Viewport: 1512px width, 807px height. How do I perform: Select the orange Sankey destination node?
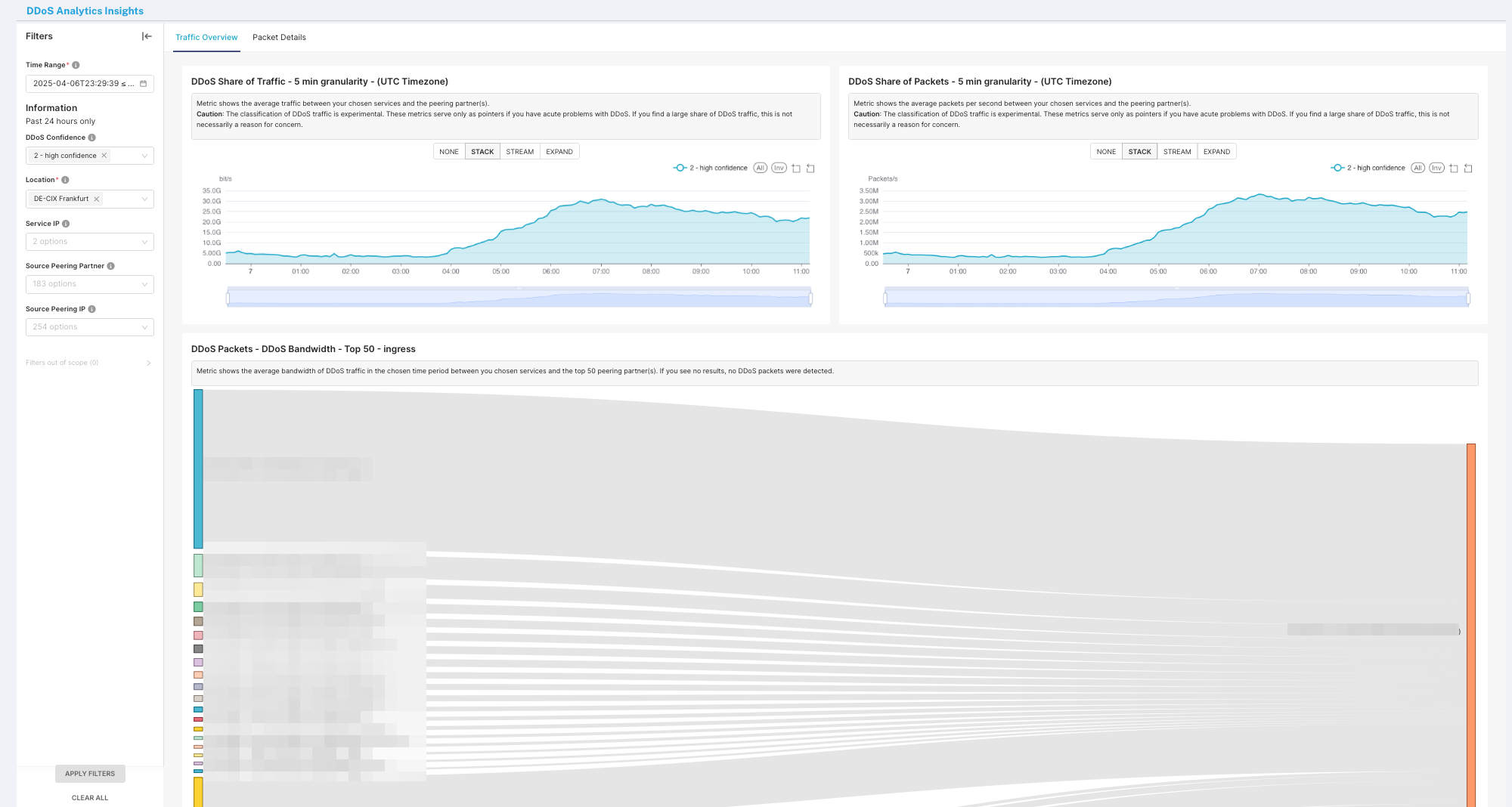point(1471,625)
